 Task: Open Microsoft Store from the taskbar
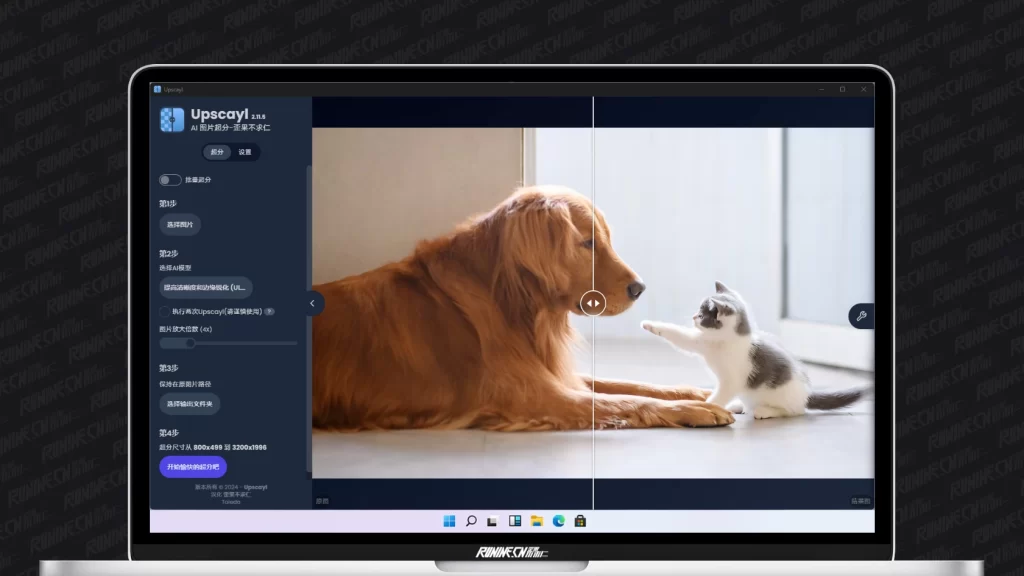point(580,521)
